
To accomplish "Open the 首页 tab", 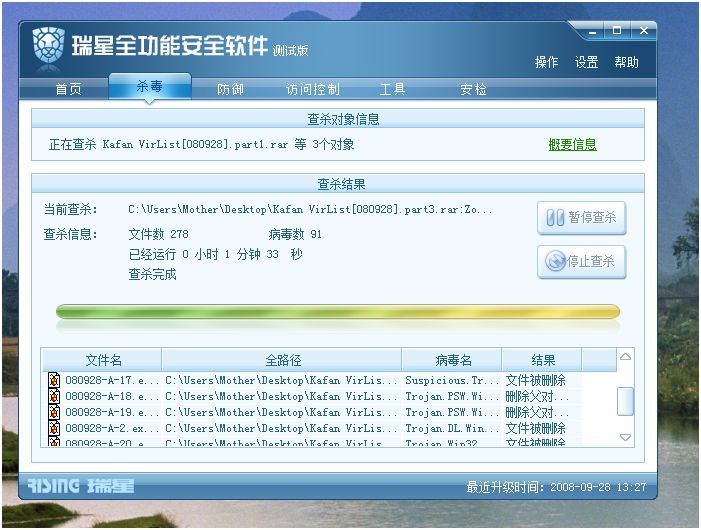I will pos(68,89).
